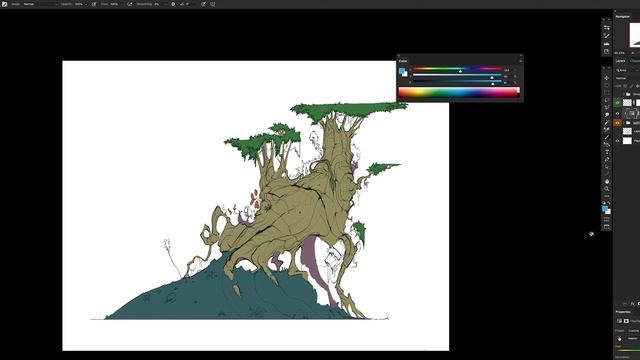Image resolution: width=640 pixels, height=360 pixels.
Task: Open top collapsed panel icon with sliders
Action: point(607,28)
